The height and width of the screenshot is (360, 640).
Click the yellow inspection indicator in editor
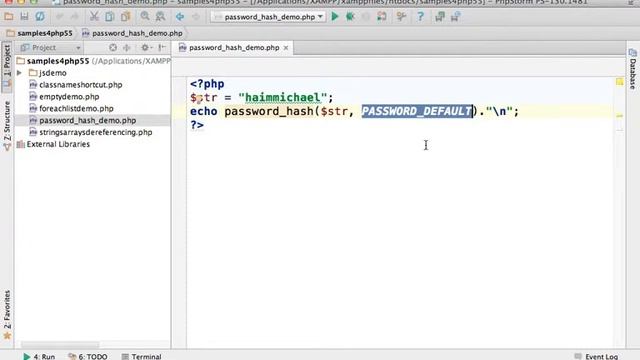click(x=620, y=82)
